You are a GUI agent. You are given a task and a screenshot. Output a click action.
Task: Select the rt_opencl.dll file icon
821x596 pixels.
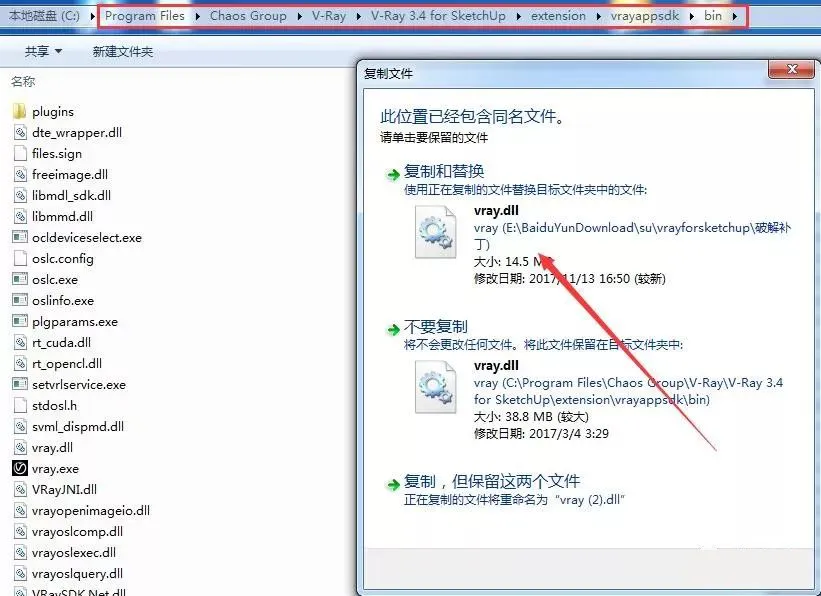pyautogui.click(x=20, y=363)
